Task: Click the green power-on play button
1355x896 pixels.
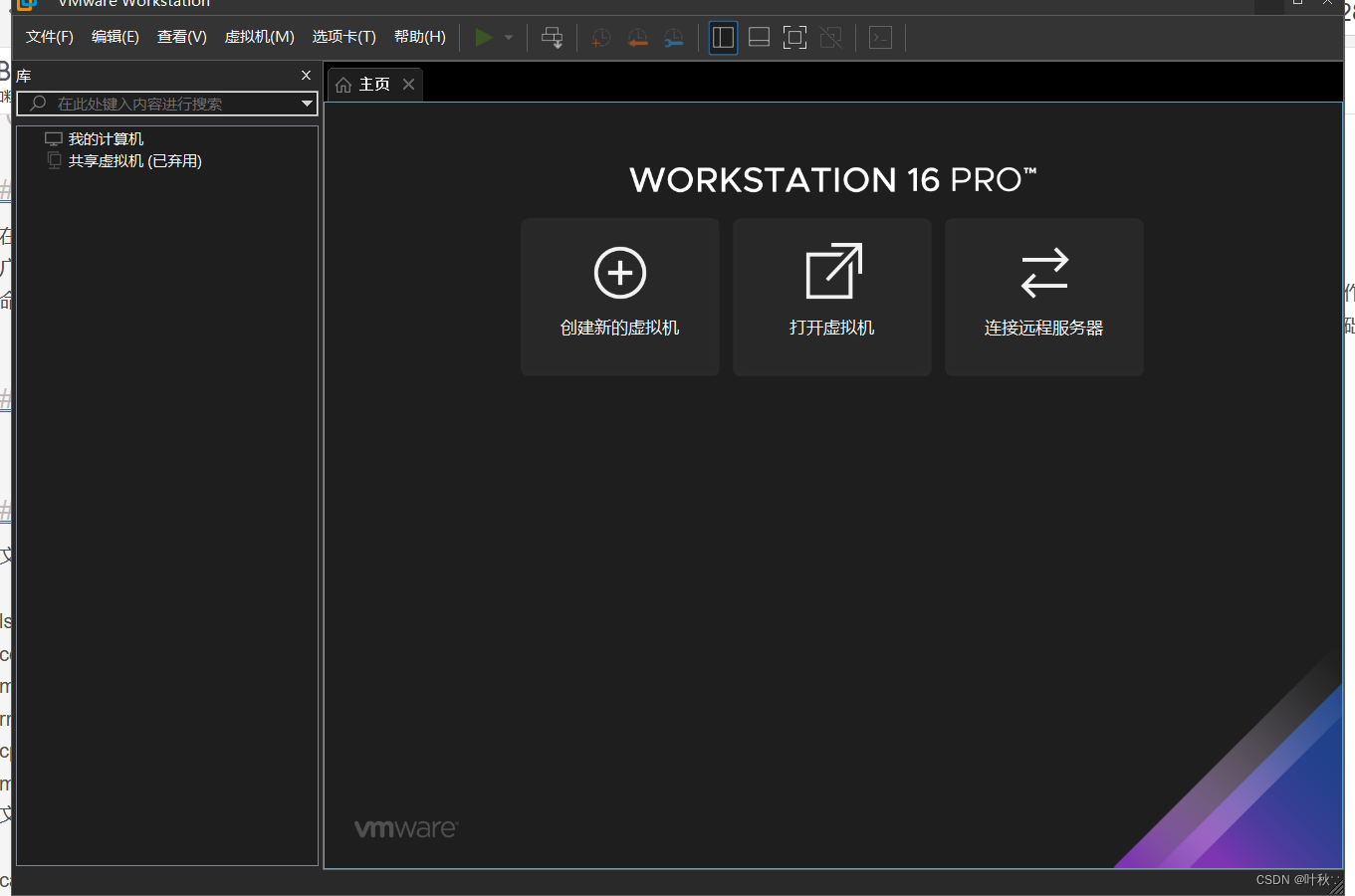Action: click(484, 38)
